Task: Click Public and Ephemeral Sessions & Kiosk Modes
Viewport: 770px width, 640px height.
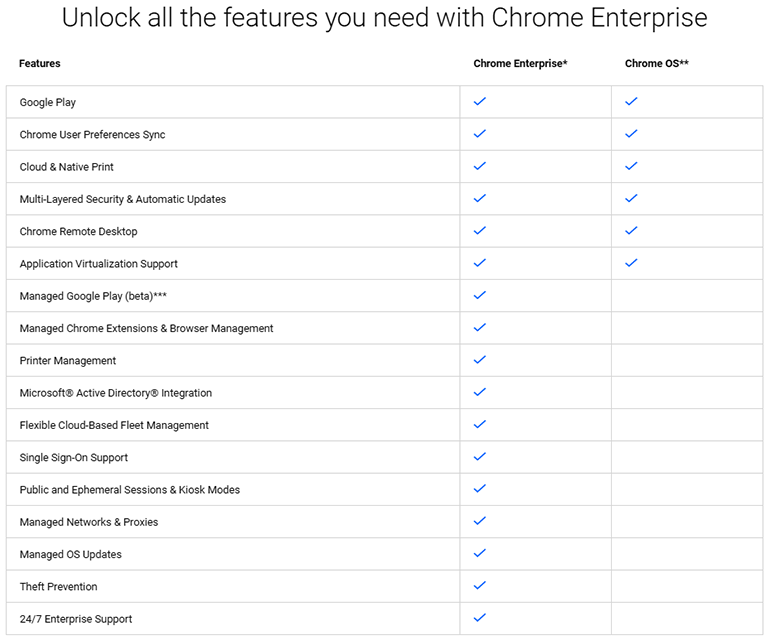Action: coord(130,490)
